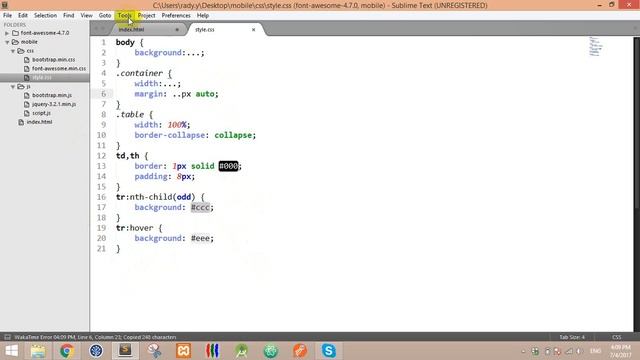
Task: Open index.html in the sidebar
Action: click(39, 122)
